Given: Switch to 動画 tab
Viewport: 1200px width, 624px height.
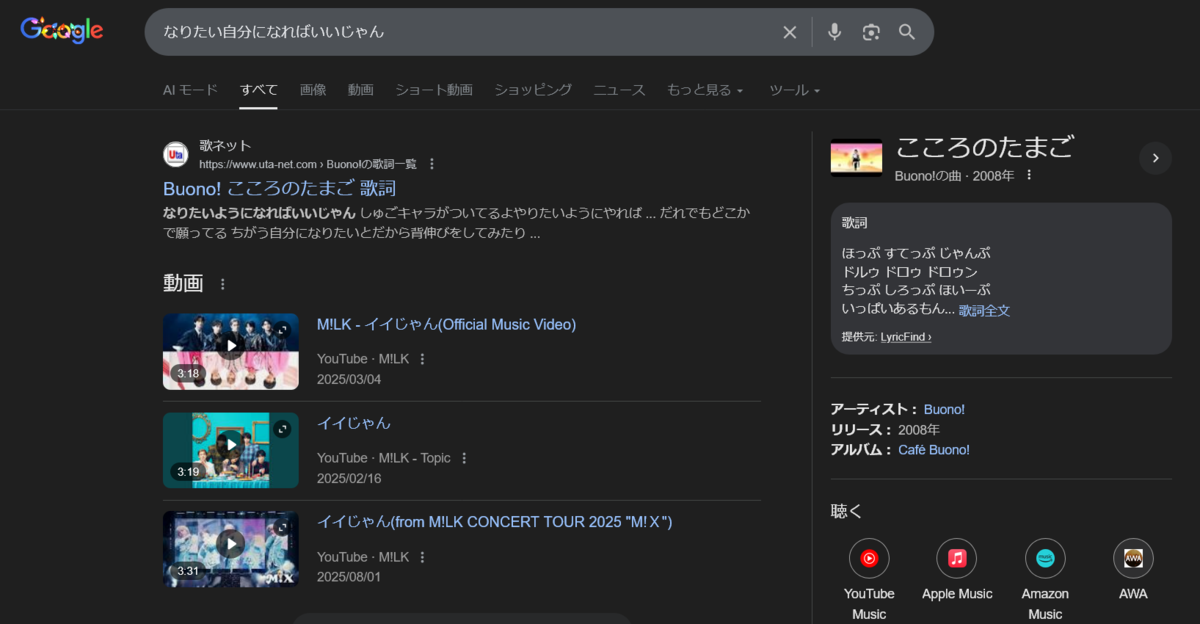Looking at the screenshot, I should [x=361, y=90].
